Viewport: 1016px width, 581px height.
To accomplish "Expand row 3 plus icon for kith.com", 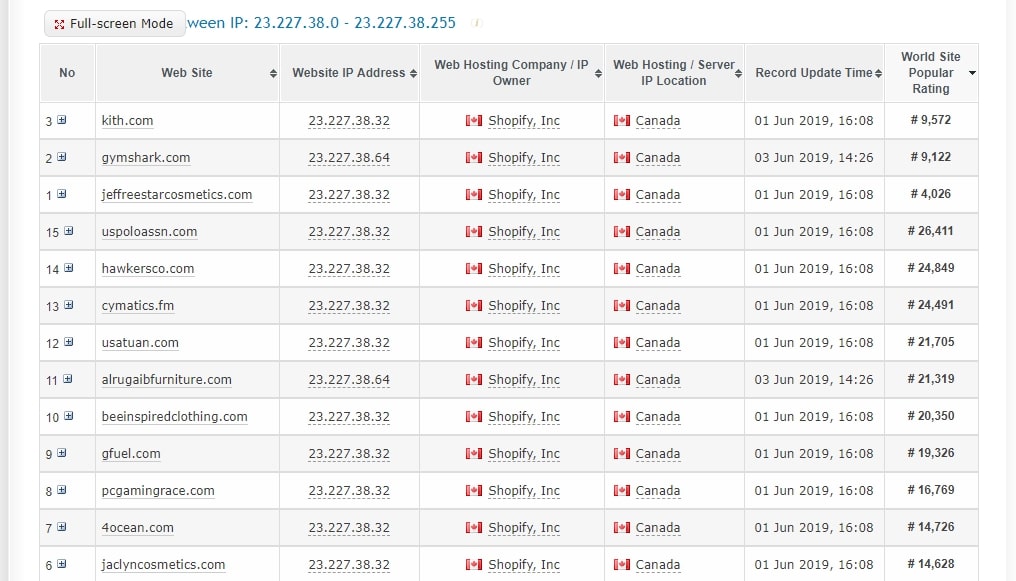I will pyautogui.click(x=62, y=120).
